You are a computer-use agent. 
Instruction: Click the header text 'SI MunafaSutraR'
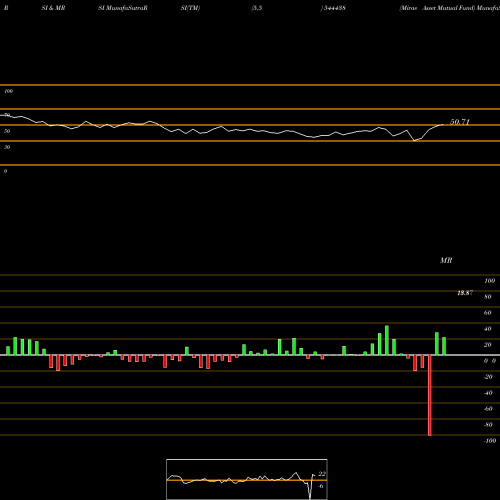(x=123, y=8)
